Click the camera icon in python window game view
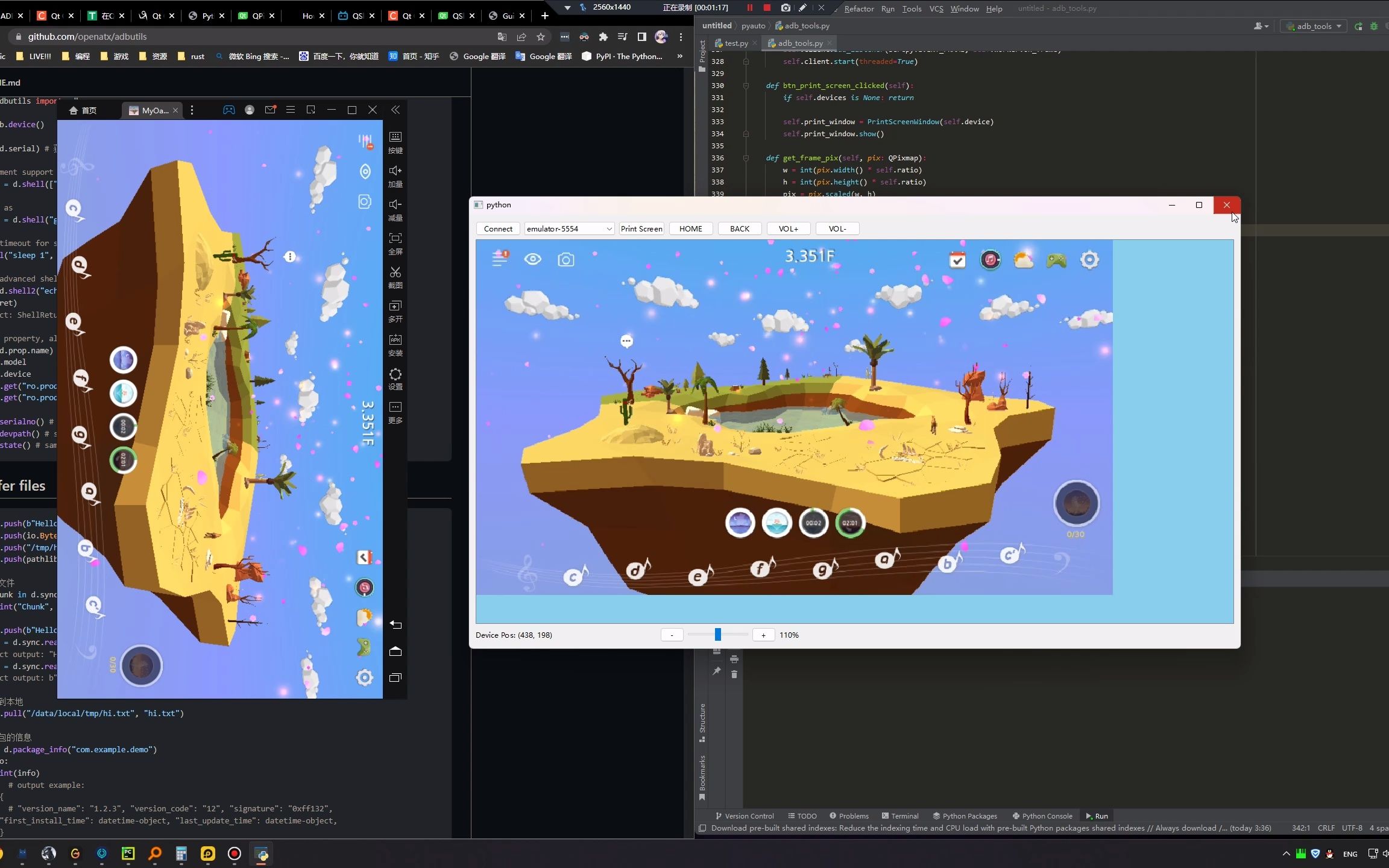 coord(565,260)
